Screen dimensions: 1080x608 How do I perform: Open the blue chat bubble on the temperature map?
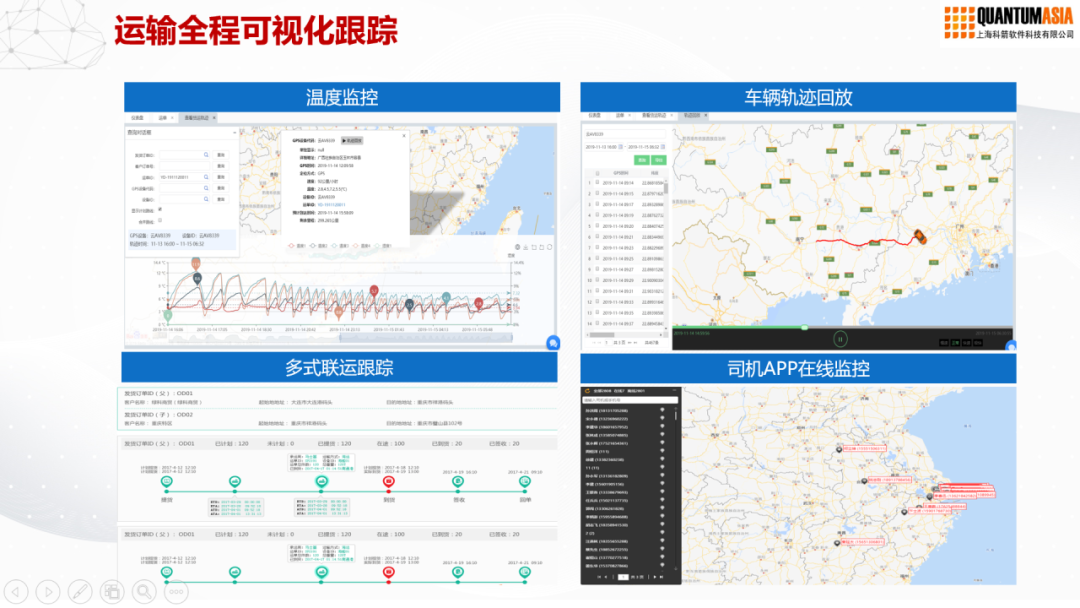click(551, 343)
